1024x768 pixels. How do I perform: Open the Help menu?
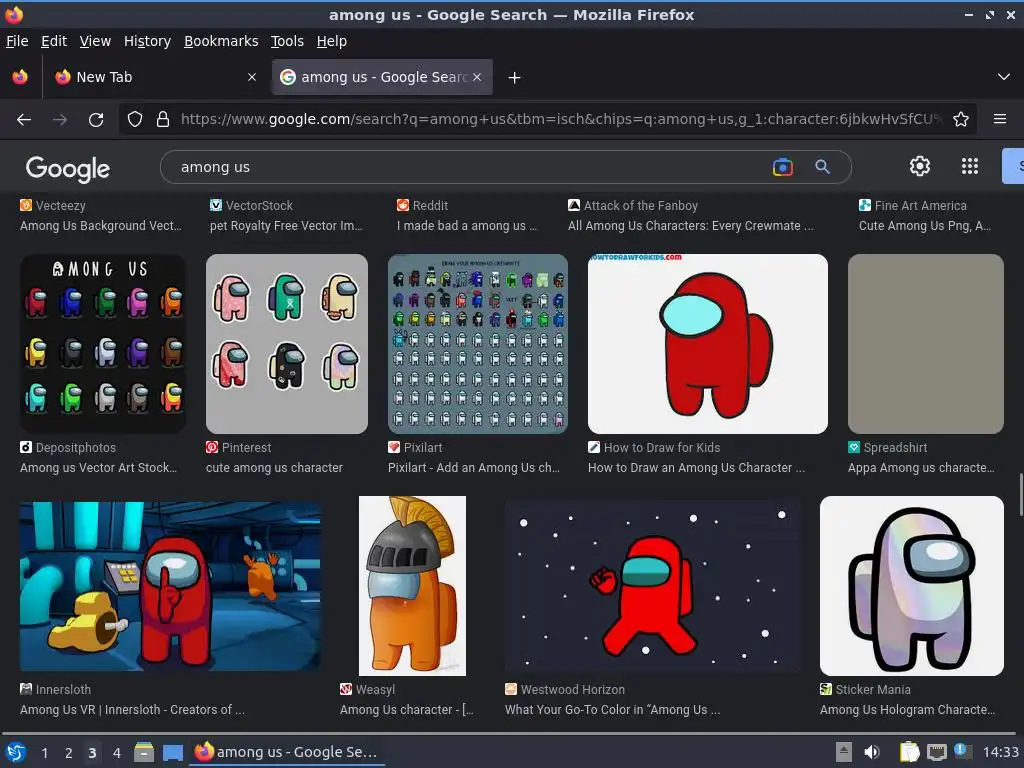pos(331,41)
